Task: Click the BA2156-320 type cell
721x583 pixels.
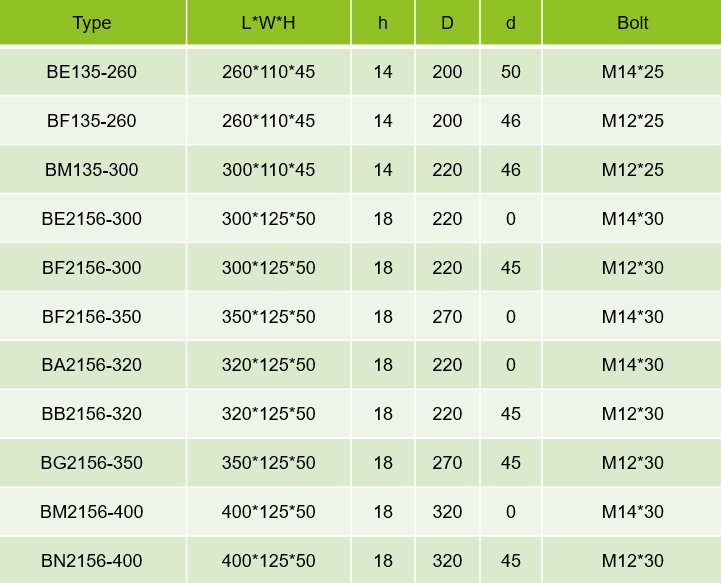Action: (x=92, y=365)
